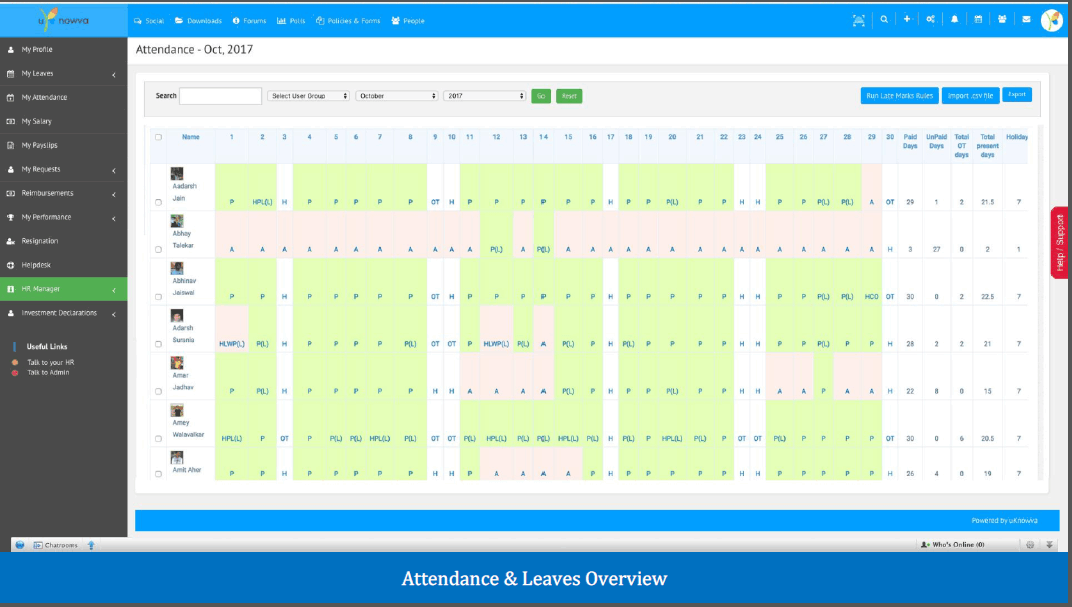Open the Social menu in top navigation

coord(149,21)
